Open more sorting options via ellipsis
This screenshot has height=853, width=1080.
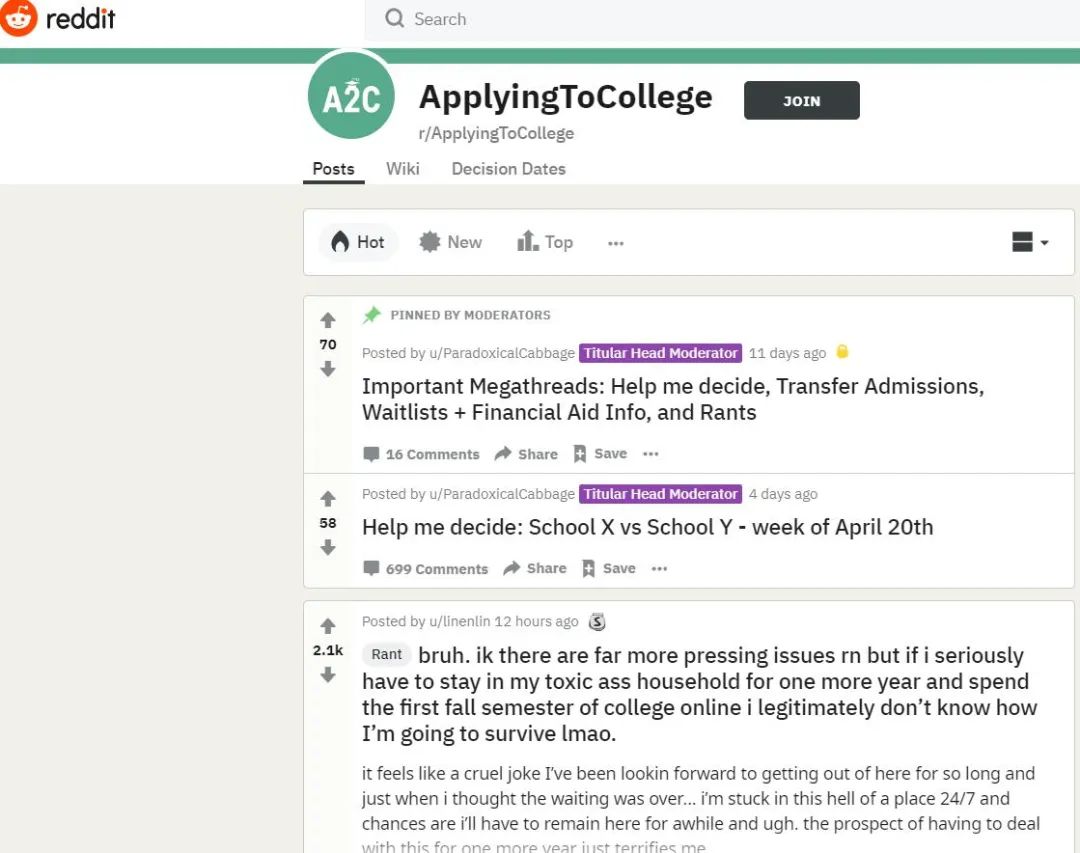(616, 242)
